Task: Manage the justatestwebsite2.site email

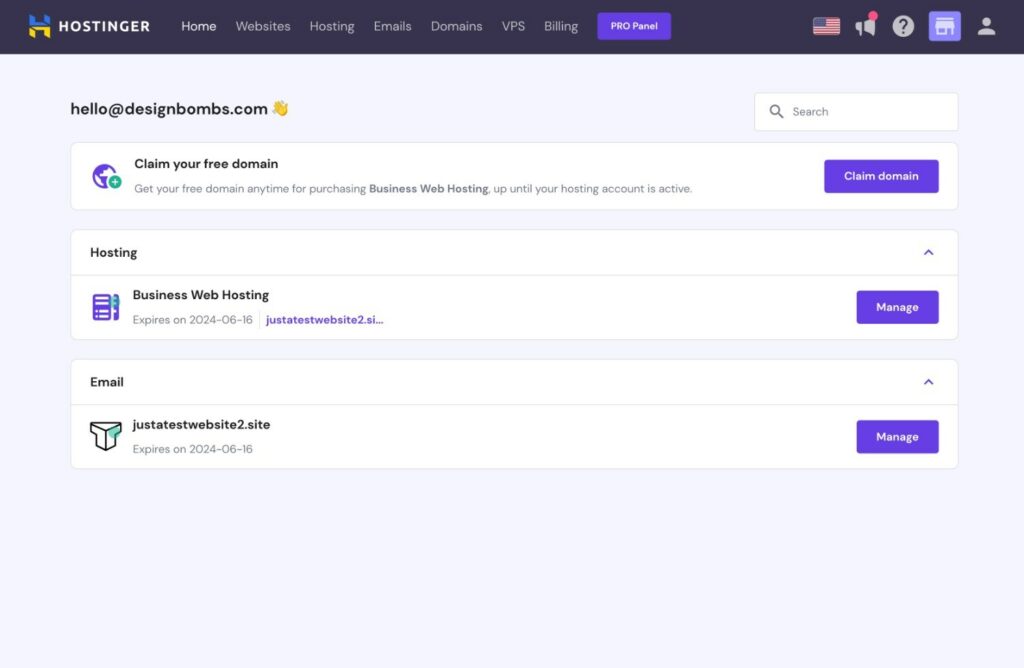Action: 897,436
